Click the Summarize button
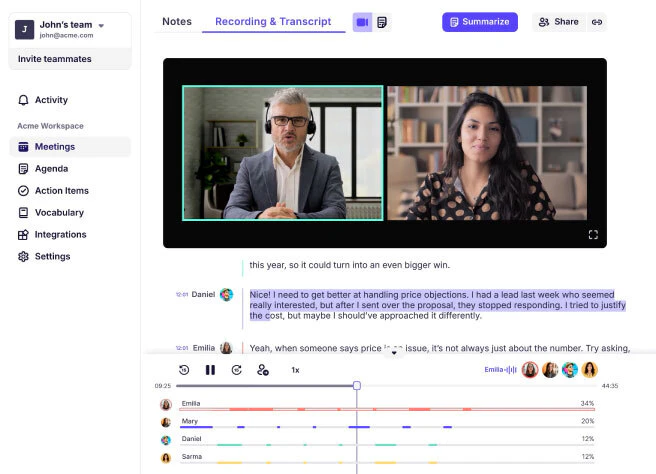Image resolution: width=656 pixels, height=474 pixels. (x=480, y=22)
